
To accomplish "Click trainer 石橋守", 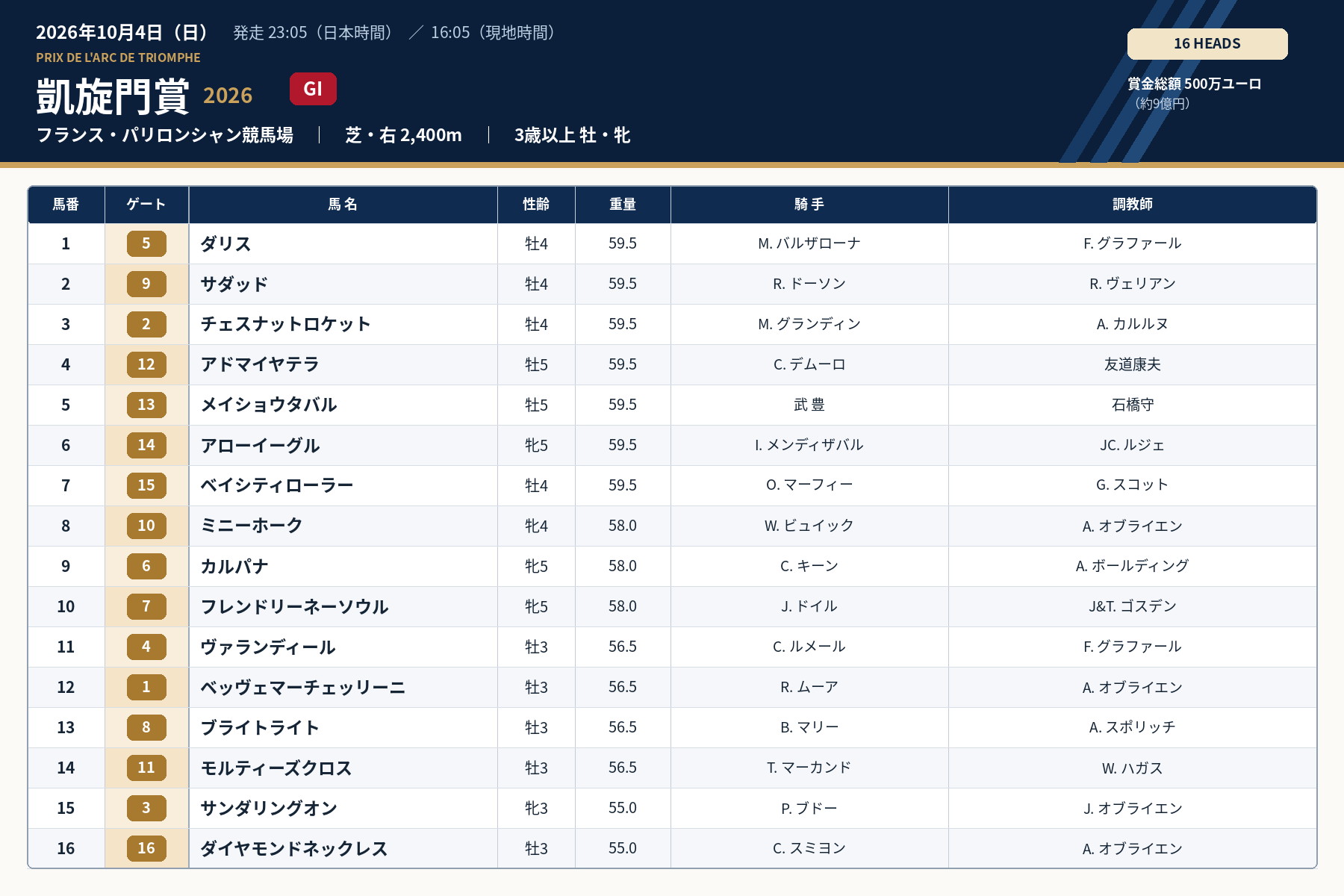I will (x=1133, y=405).
